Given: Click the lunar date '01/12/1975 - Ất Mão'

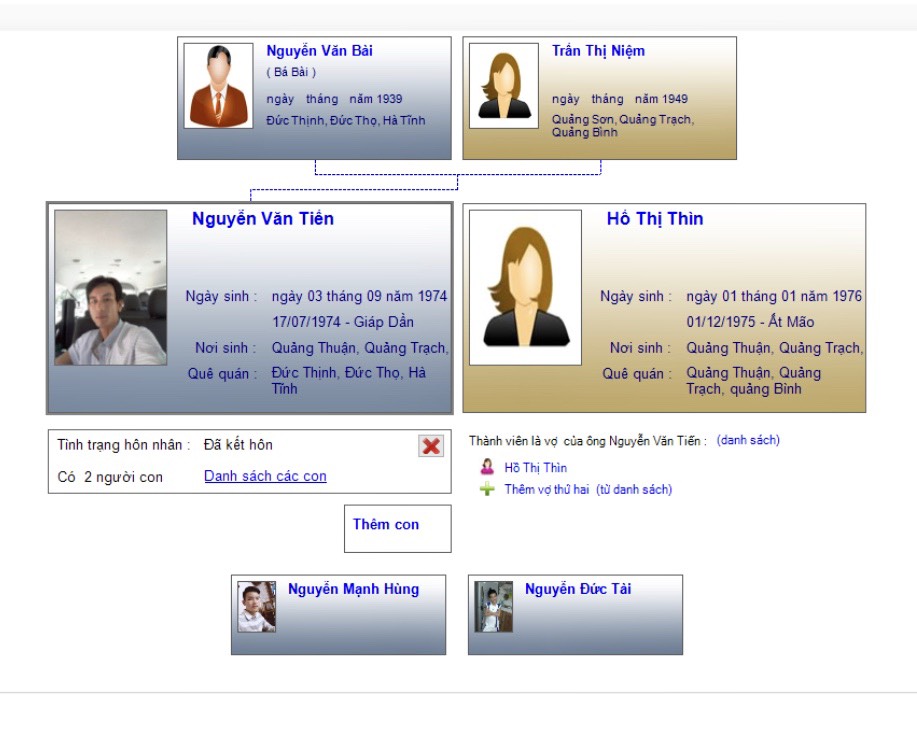Looking at the screenshot, I should [750, 322].
